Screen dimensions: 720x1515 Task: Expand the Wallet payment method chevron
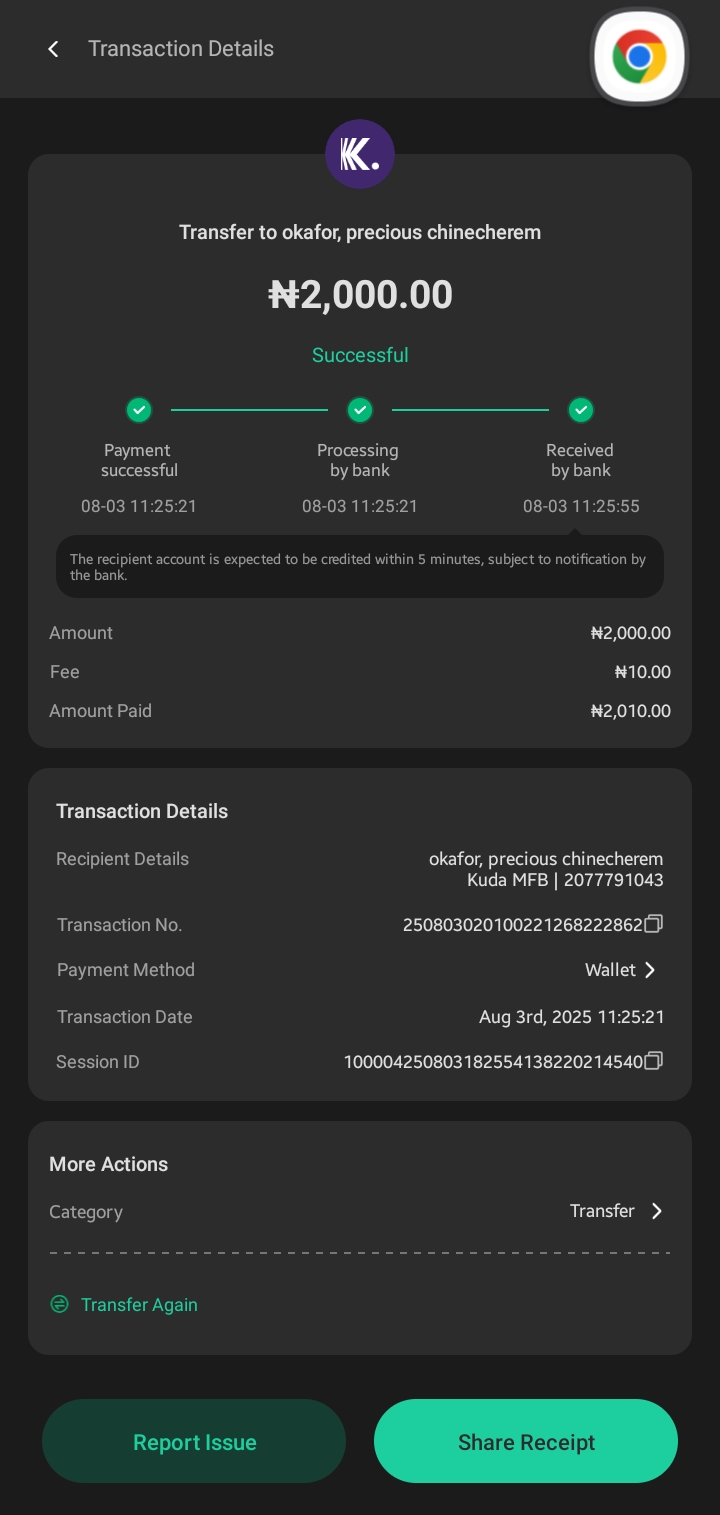[650, 970]
